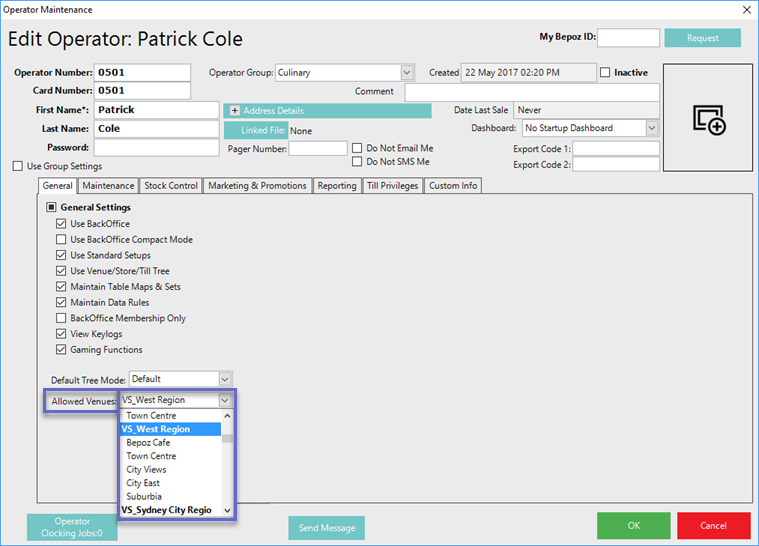The width and height of the screenshot is (759, 546).
Task: Click the Linked File button
Action: (x=255, y=130)
